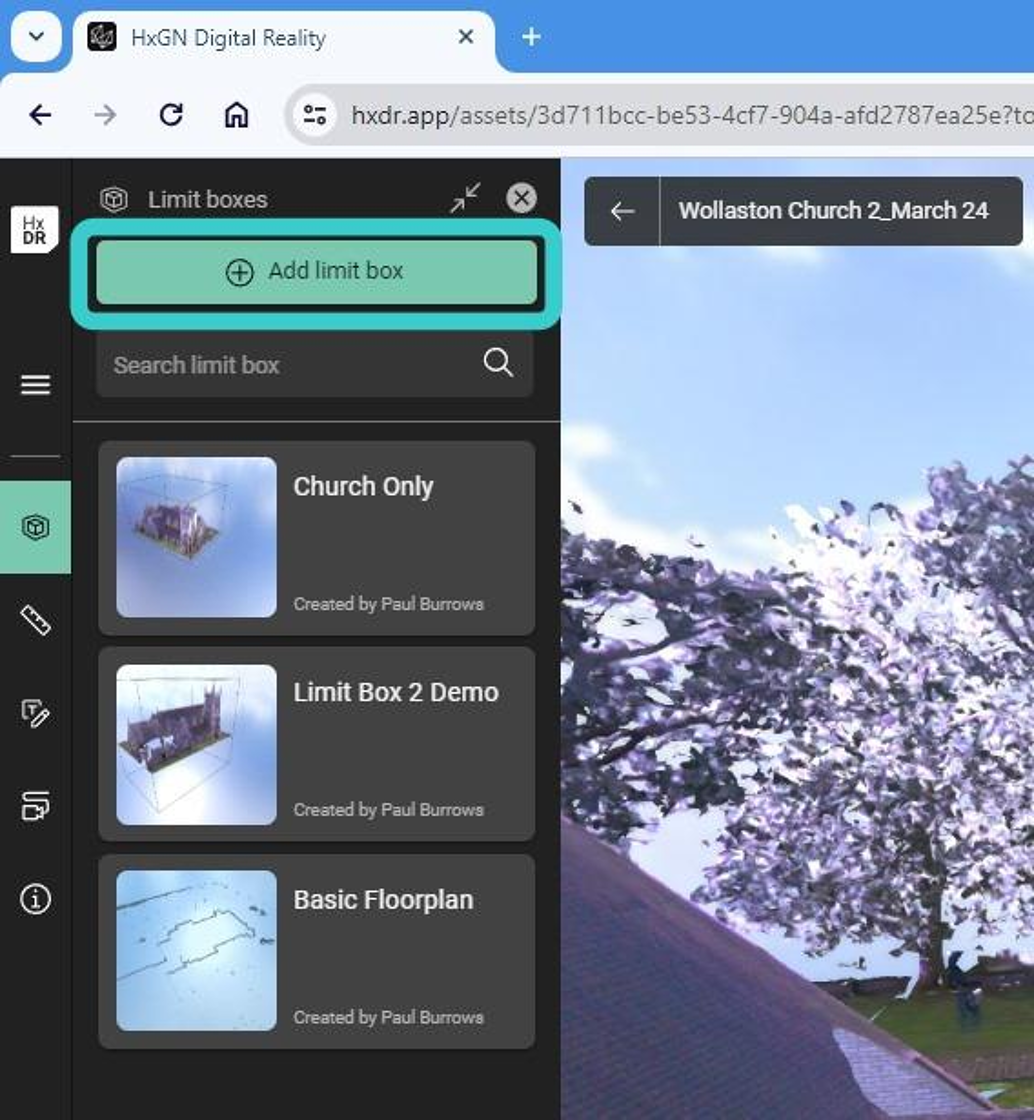
Task: Click the Wollaston Church 2_March 24 title
Action: [x=833, y=211]
